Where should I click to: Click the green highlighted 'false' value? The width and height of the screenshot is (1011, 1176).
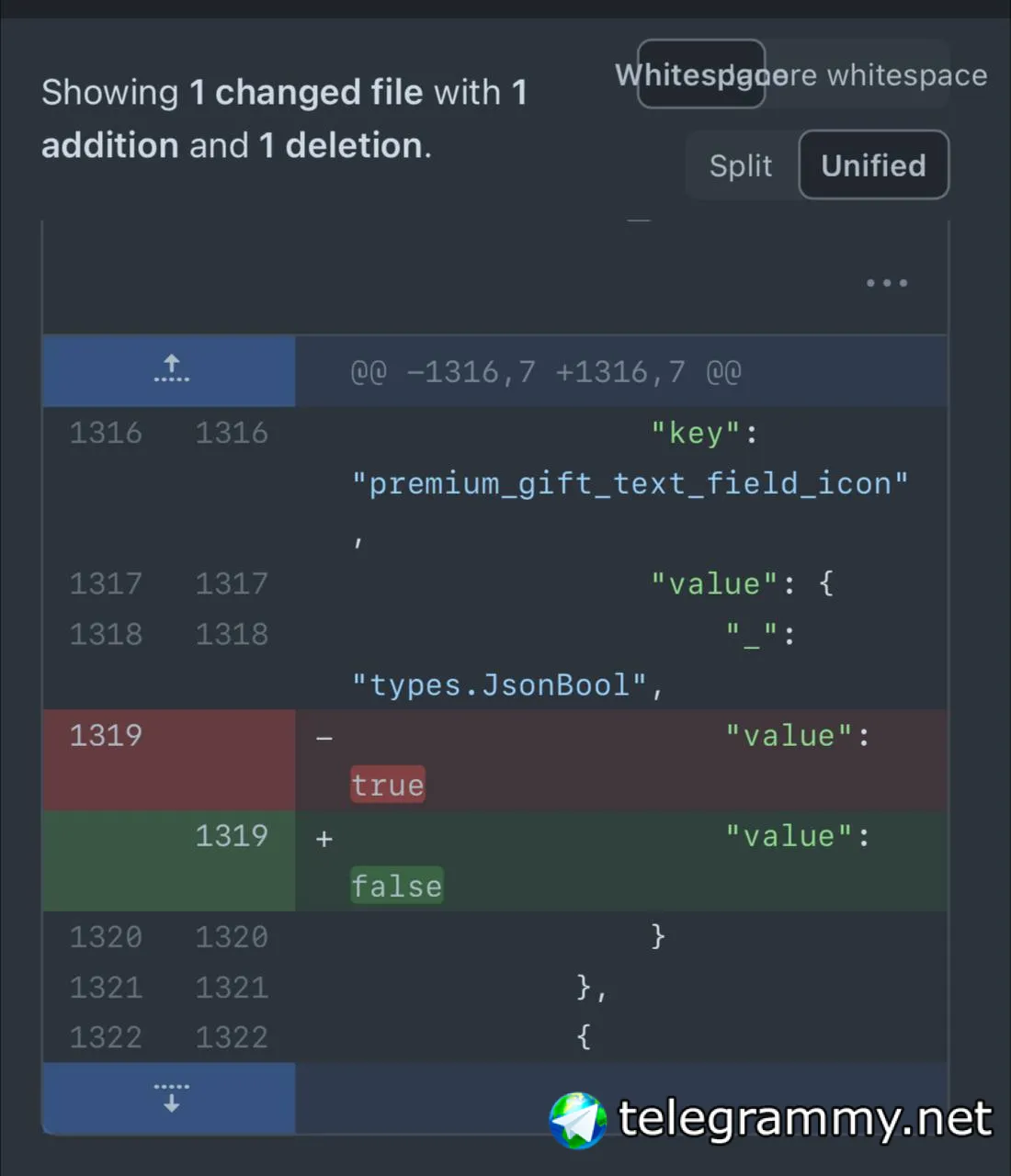click(397, 887)
